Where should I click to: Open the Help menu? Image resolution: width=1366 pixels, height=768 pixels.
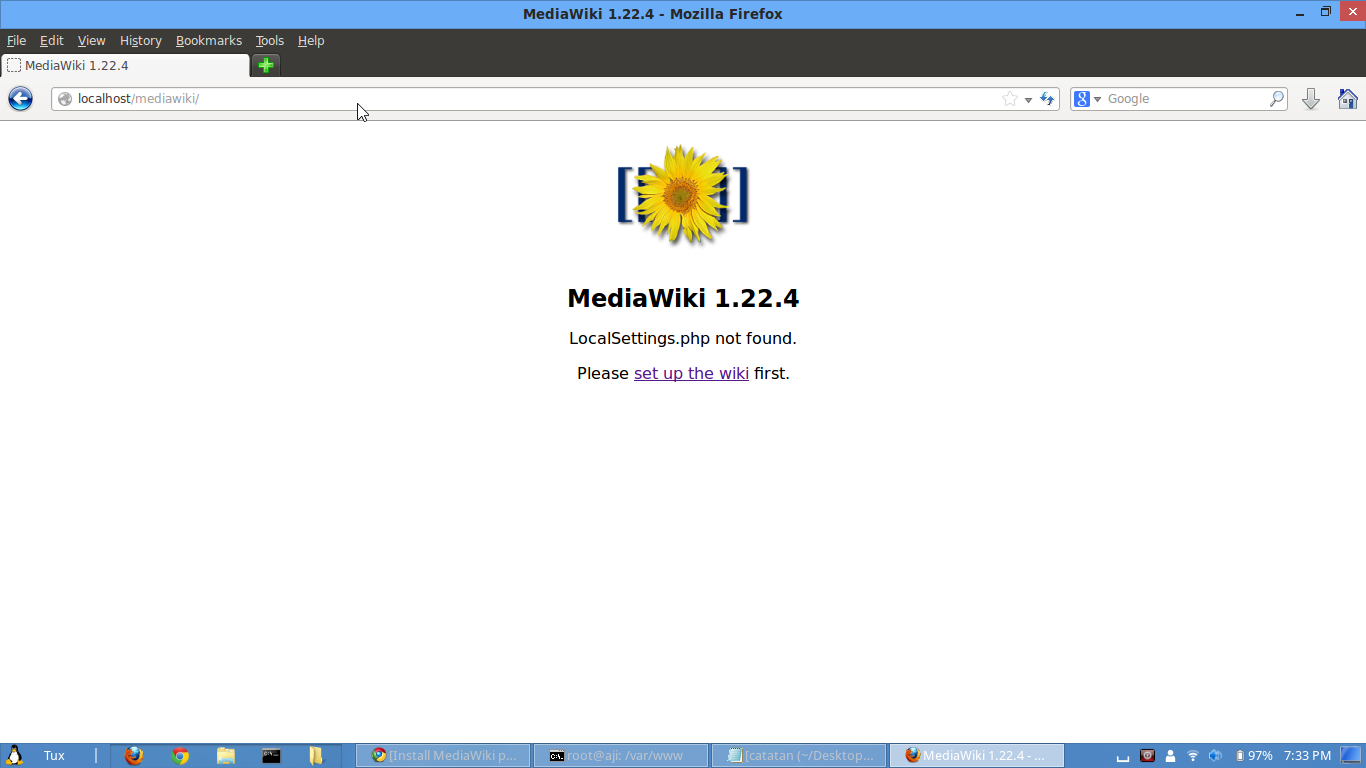click(x=311, y=41)
